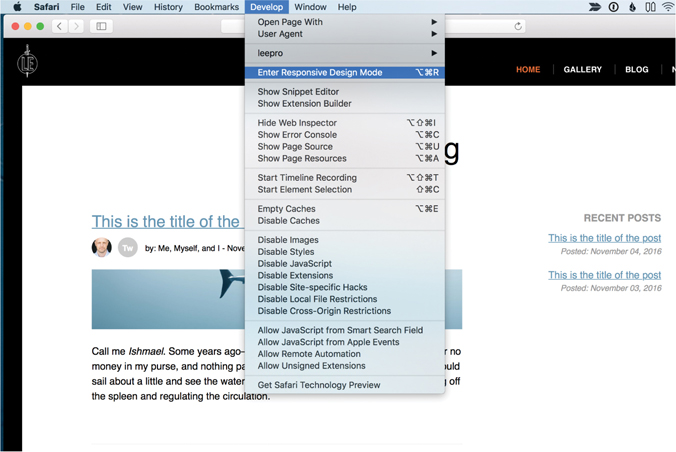
Task: Click the gray Tw avatar icon
Action: (127, 247)
